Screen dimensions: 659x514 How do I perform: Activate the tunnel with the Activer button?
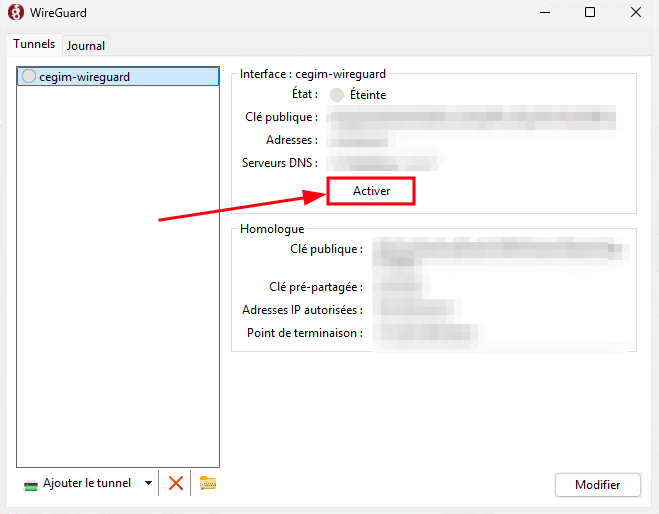[x=371, y=191]
